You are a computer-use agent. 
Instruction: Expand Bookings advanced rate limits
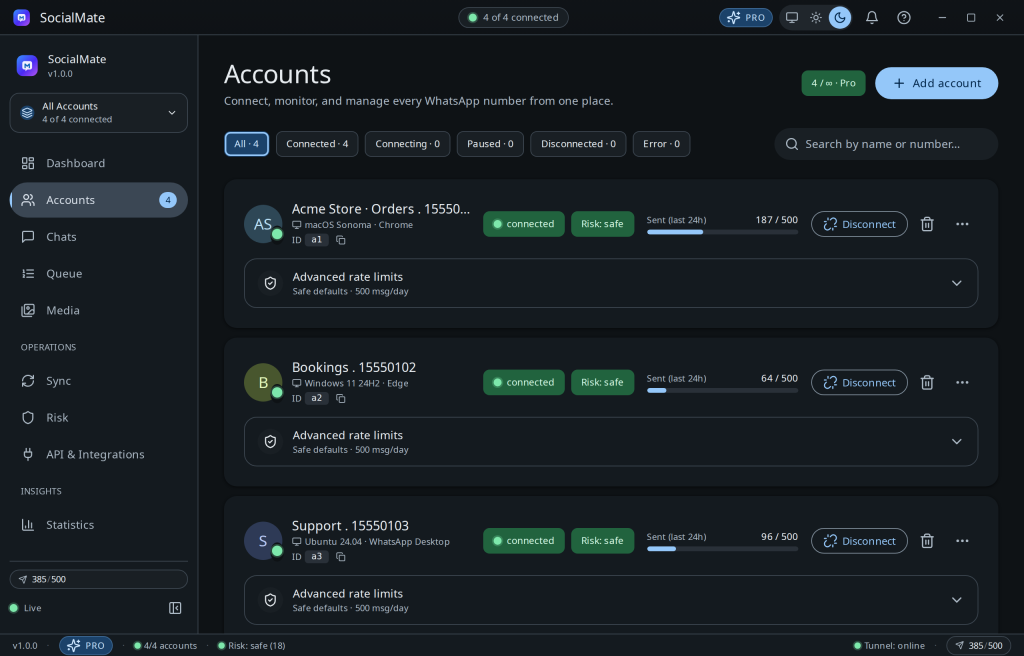click(611, 442)
